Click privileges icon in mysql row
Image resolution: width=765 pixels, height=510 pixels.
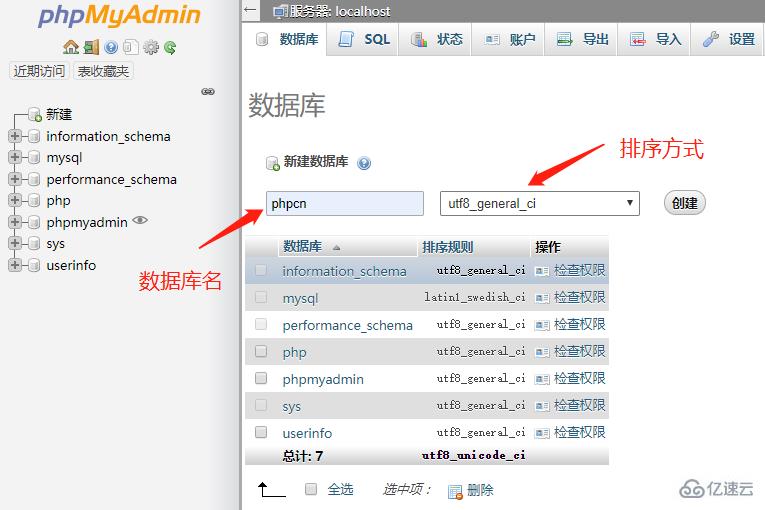[x=542, y=298]
